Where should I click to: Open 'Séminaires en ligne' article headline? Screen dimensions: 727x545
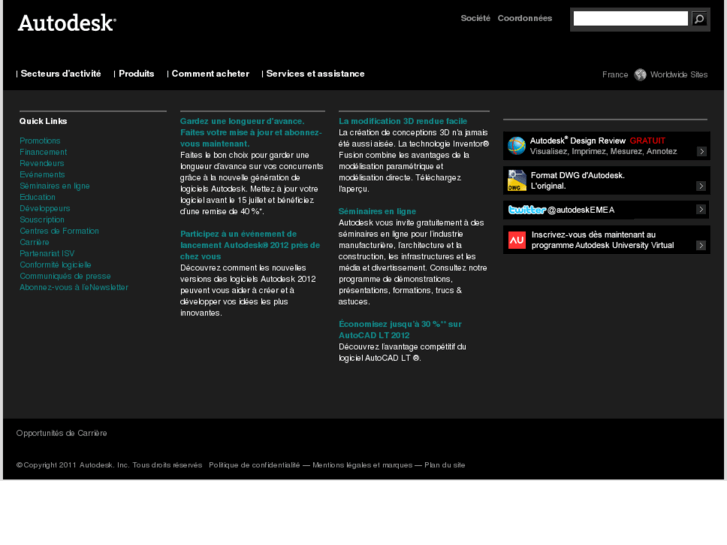coord(377,212)
